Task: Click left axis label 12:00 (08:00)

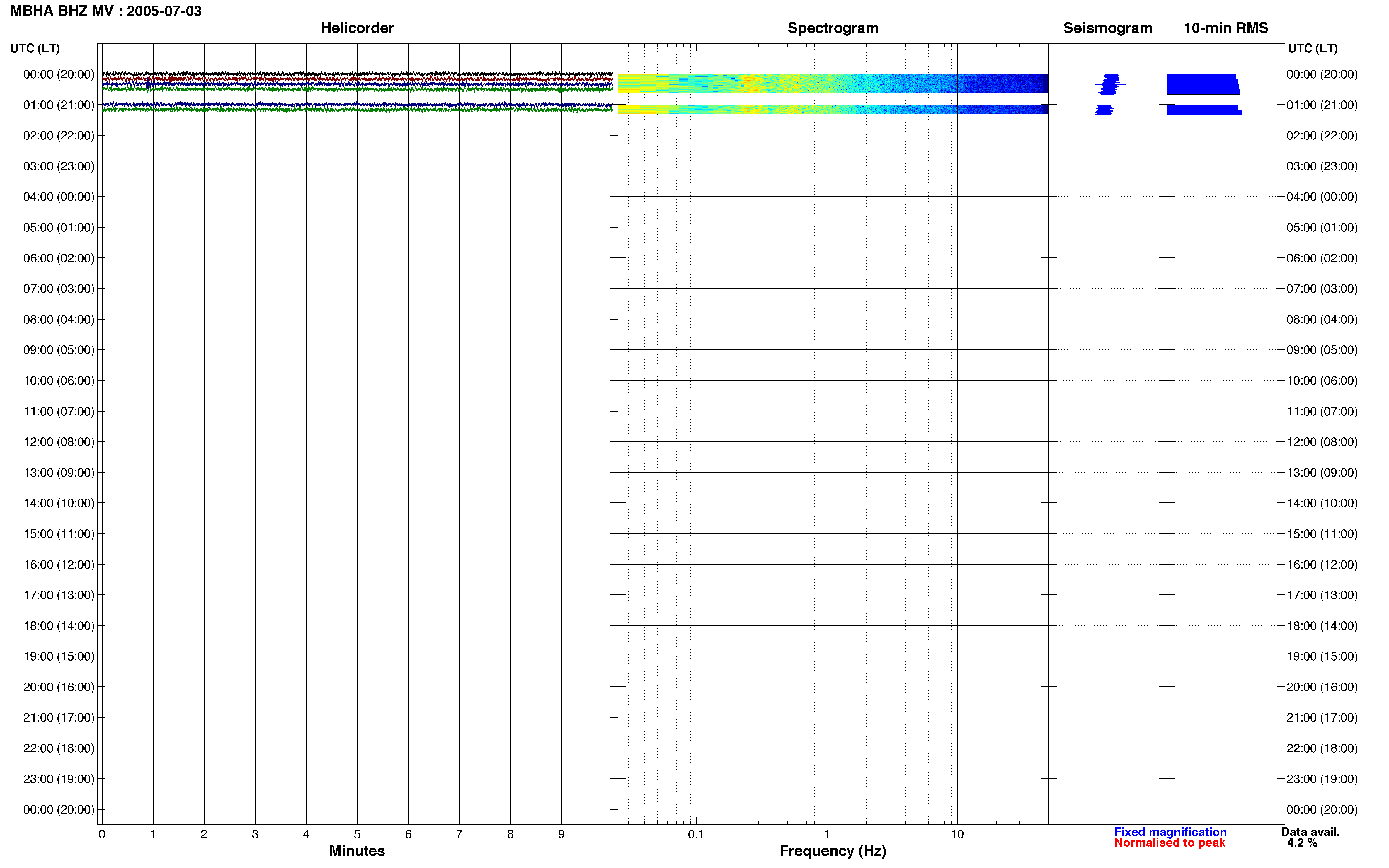Action: pyautogui.click(x=59, y=441)
